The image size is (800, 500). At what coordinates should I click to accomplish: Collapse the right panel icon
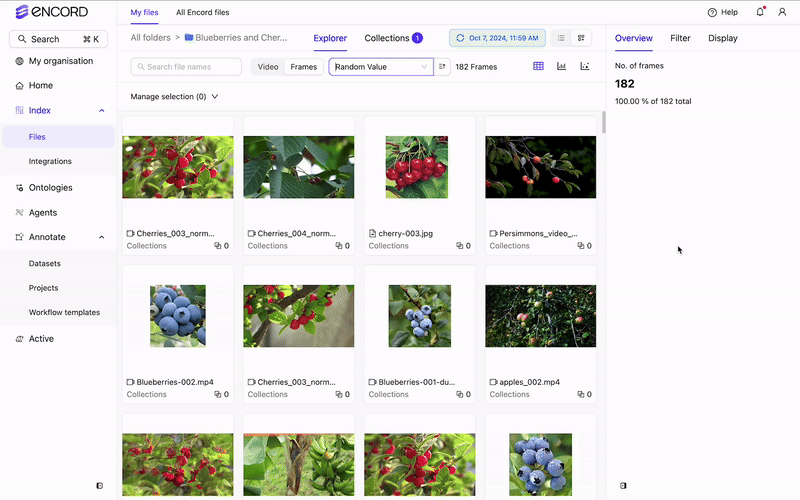click(623, 486)
